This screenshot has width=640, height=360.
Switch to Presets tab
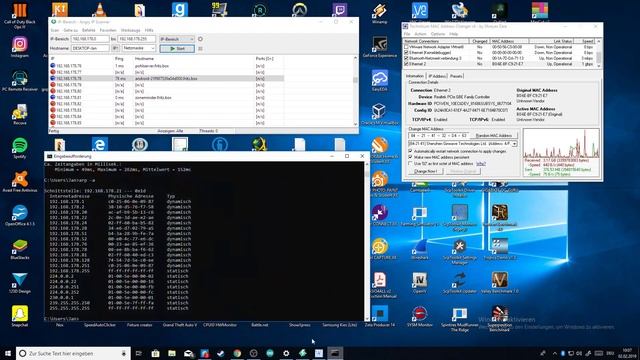click(456, 76)
